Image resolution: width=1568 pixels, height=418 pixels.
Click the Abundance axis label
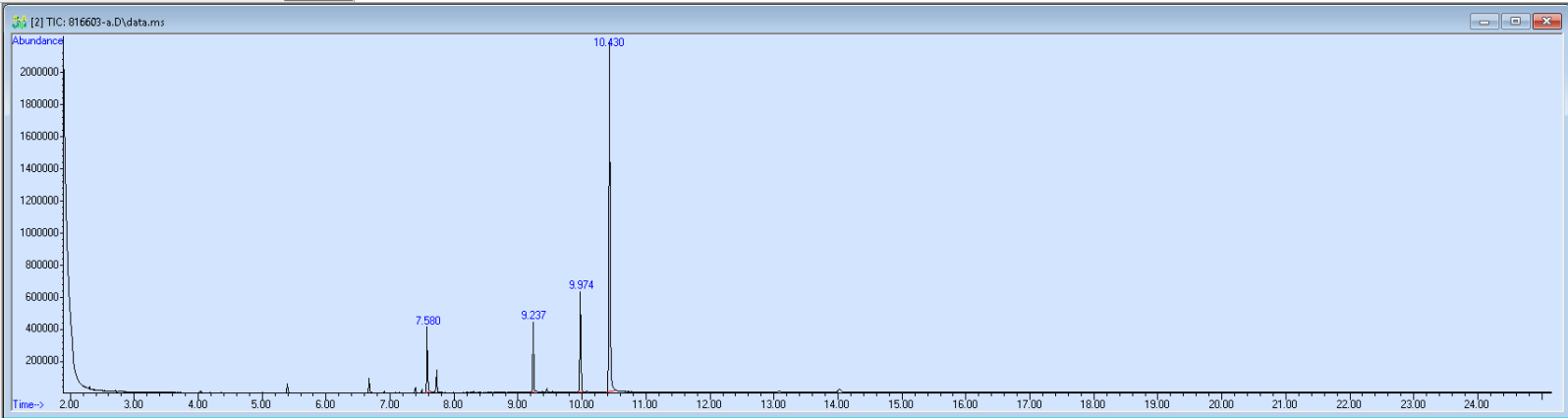pos(37,41)
